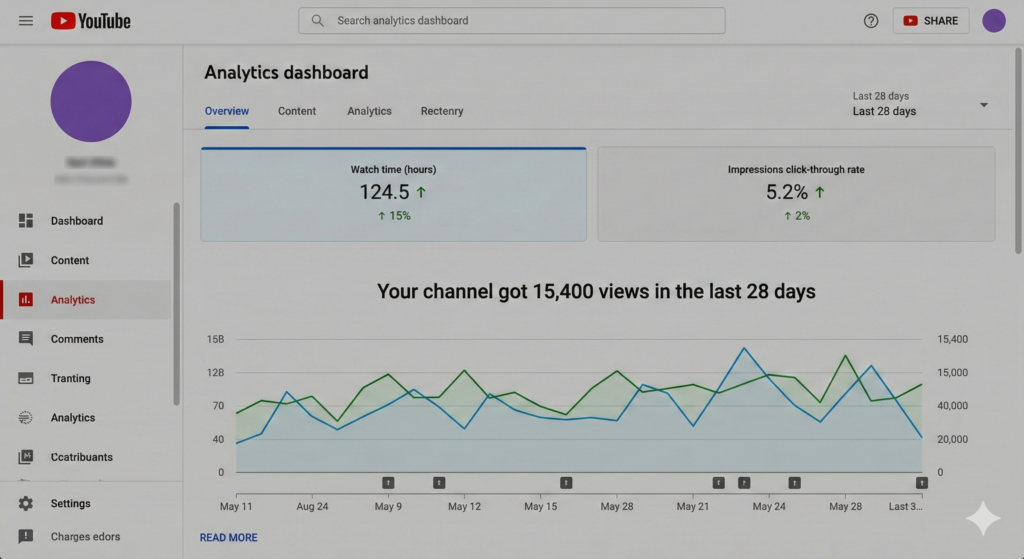Click the Comments sidebar icon
This screenshot has width=1024, height=559.
click(26, 339)
